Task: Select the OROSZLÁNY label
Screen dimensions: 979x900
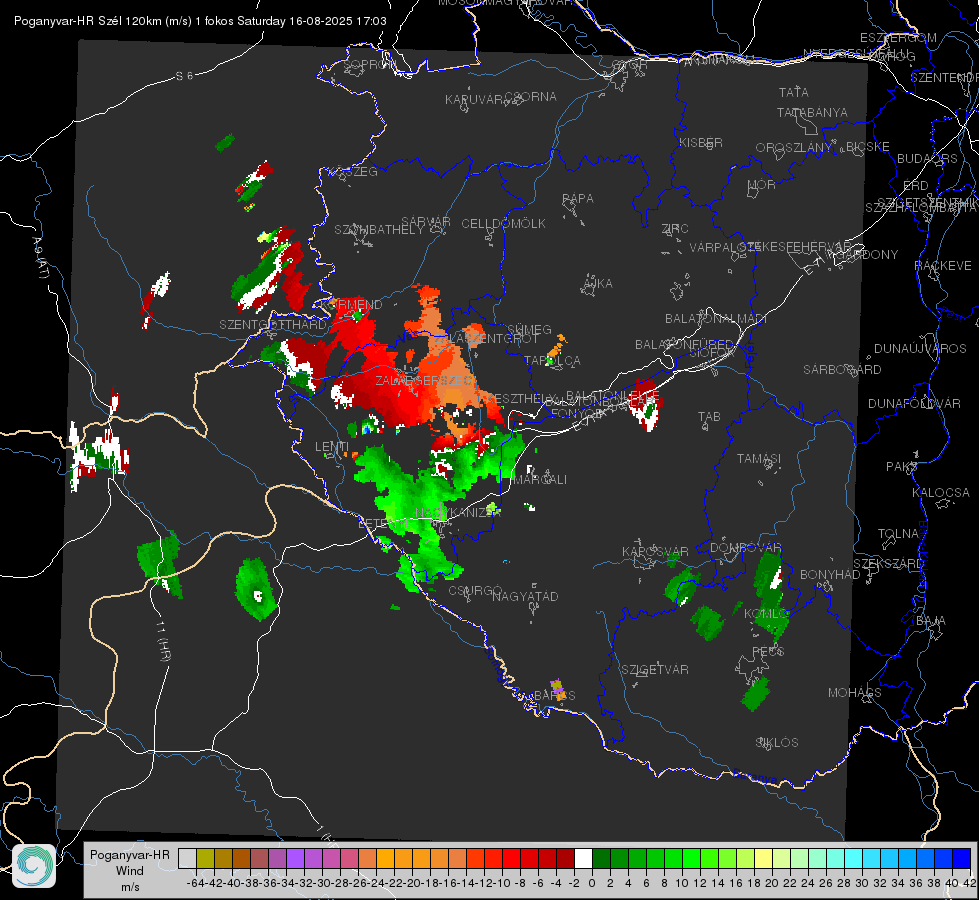Action: coord(794,148)
